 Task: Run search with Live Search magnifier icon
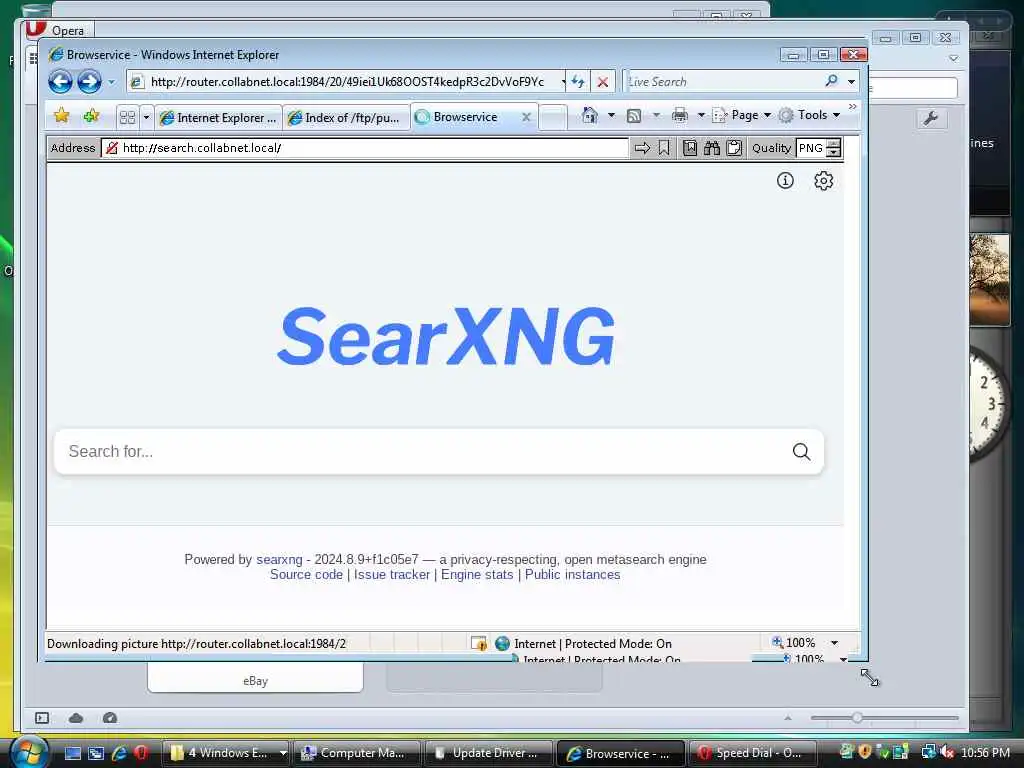(x=831, y=81)
